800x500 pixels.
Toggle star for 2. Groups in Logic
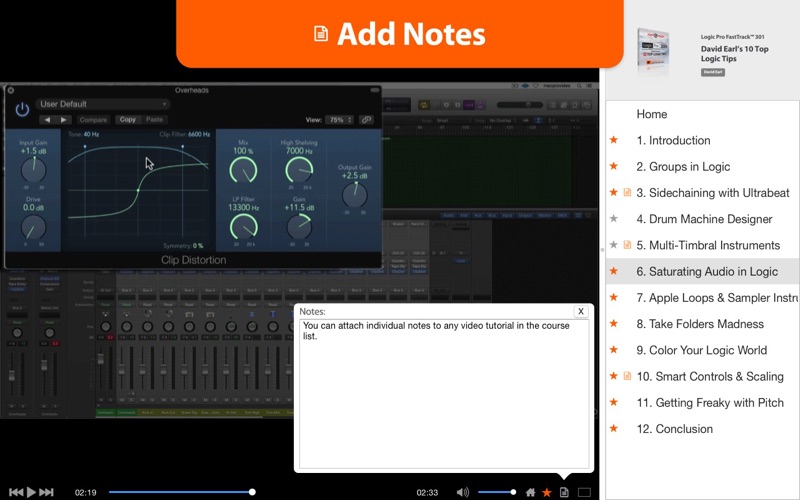[614, 166]
